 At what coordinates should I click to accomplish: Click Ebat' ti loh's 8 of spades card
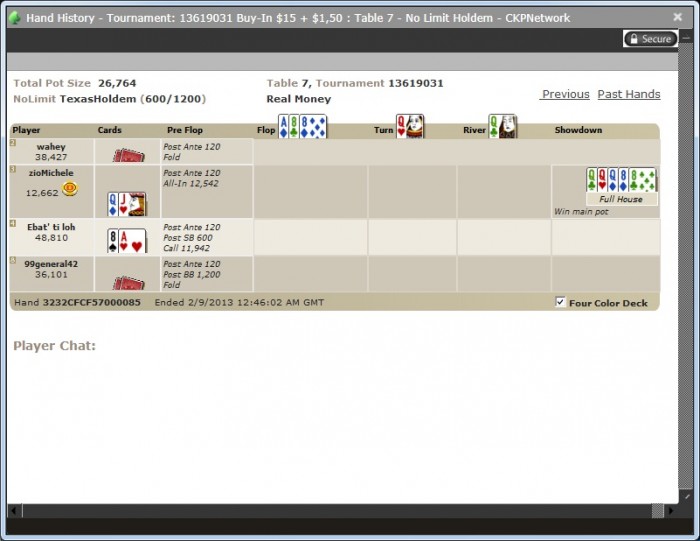(x=112, y=241)
